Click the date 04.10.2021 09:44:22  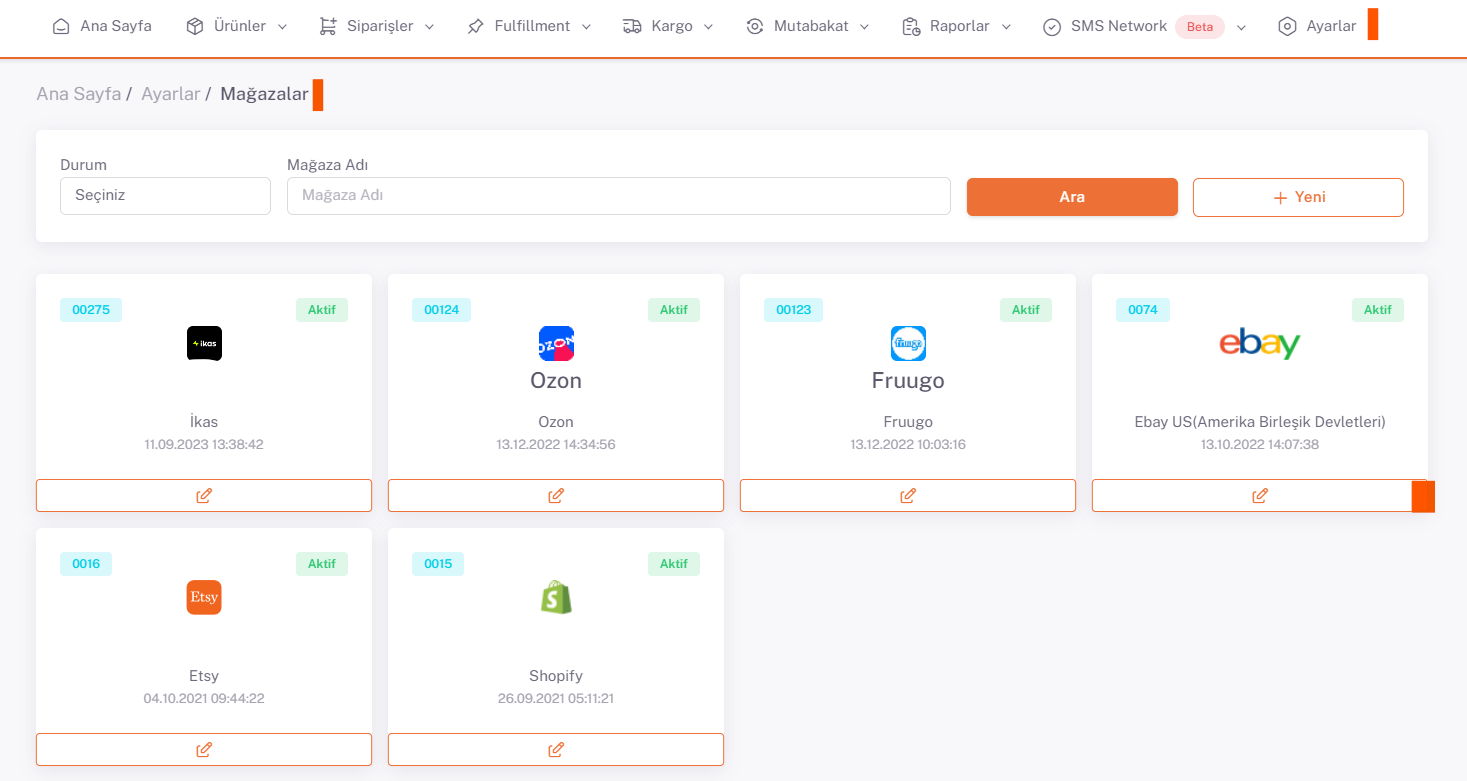[x=204, y=698]
